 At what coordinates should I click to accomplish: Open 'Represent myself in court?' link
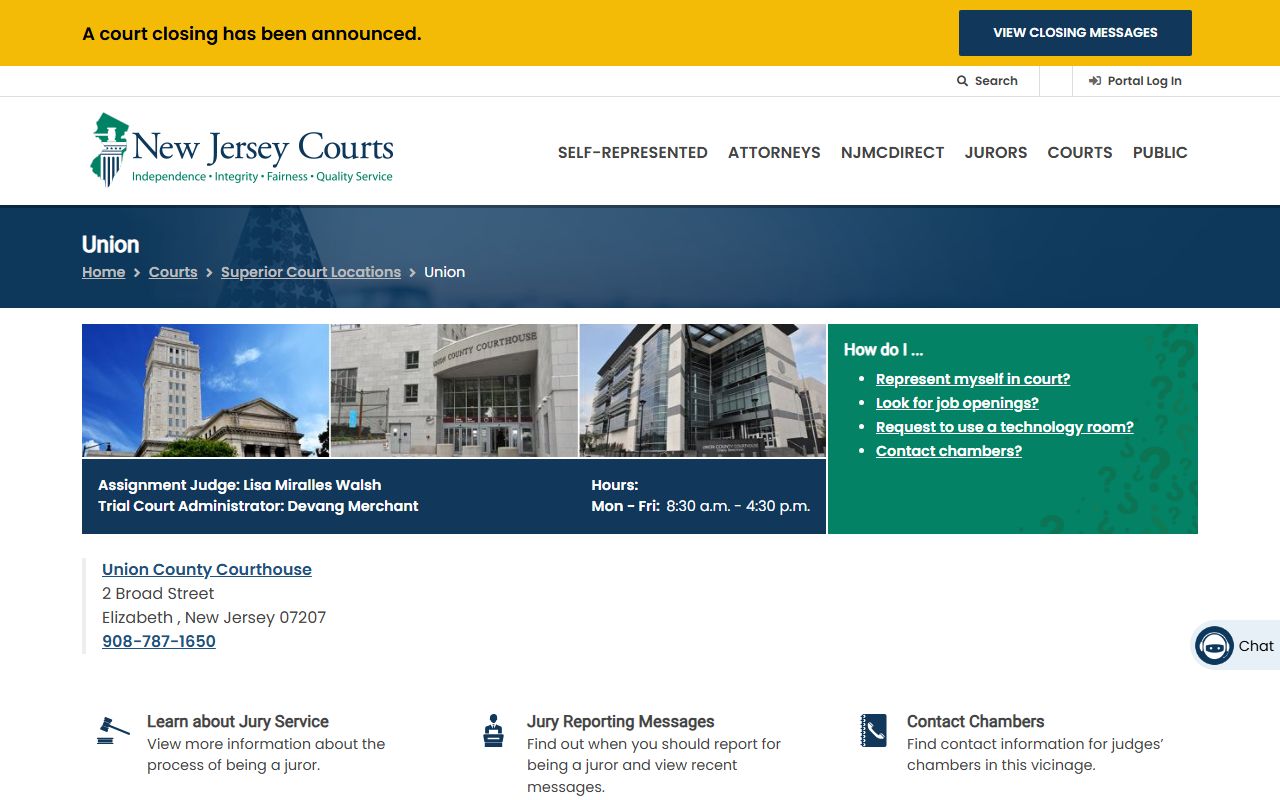point(973,379)
